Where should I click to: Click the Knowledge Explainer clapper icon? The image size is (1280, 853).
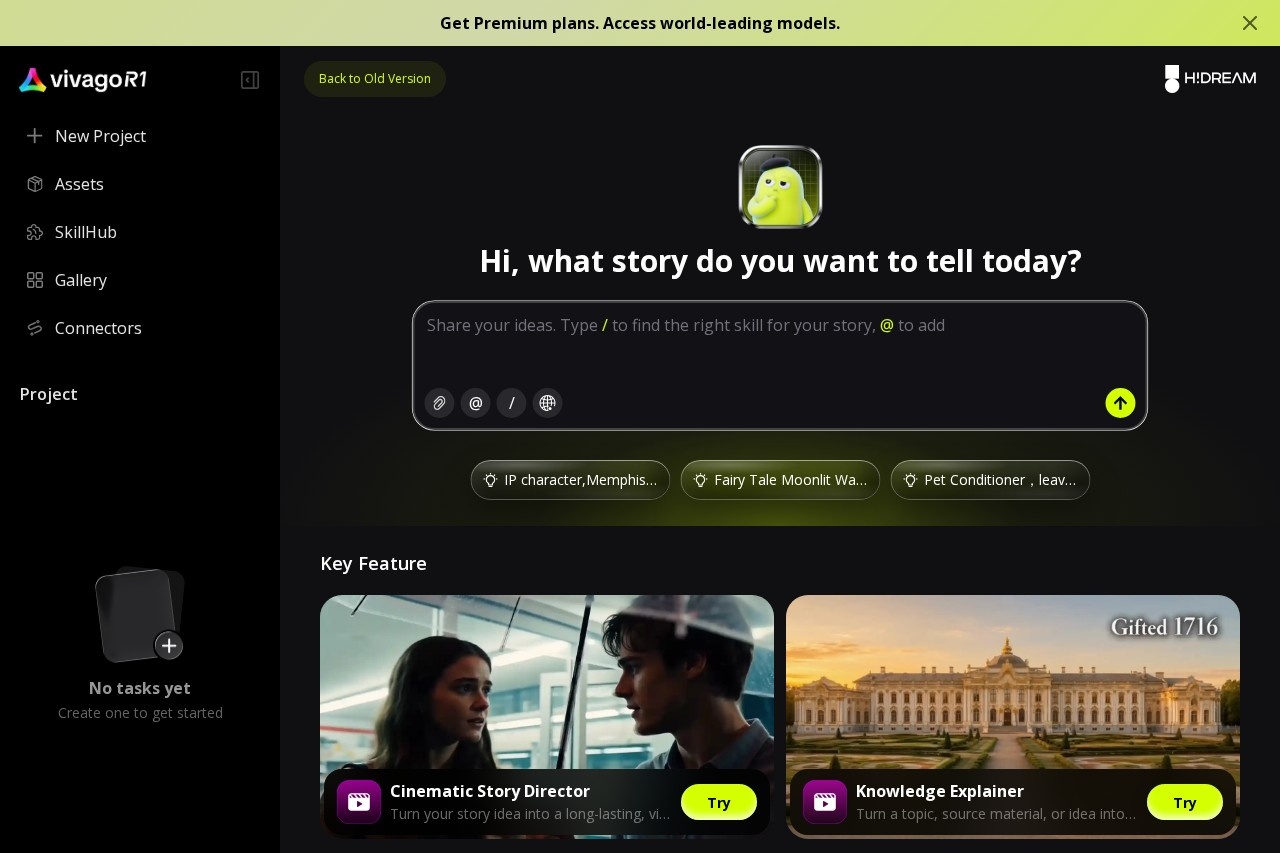(825, 802)
